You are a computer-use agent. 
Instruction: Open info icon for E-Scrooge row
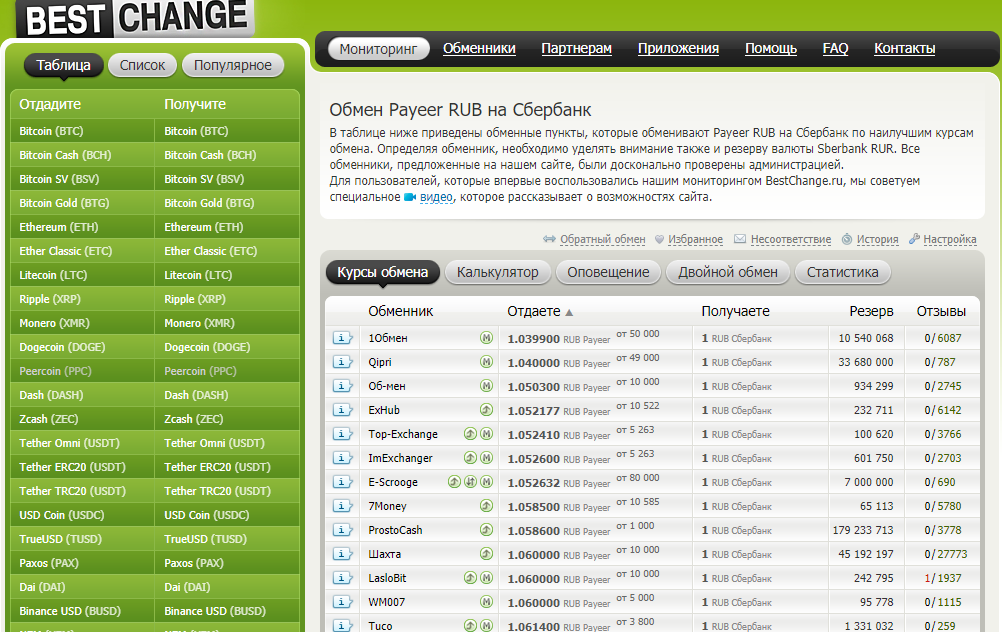click(x=342, y=482)
